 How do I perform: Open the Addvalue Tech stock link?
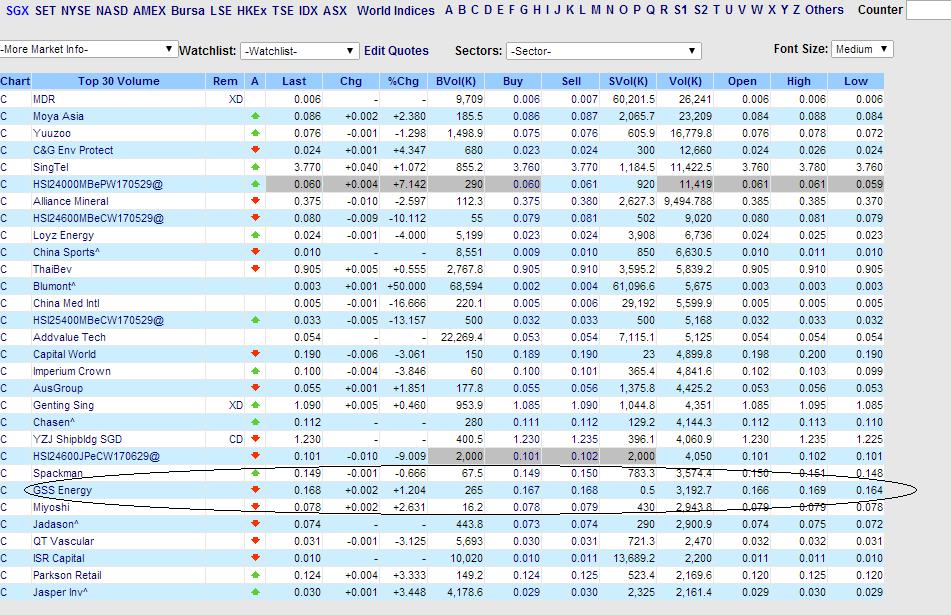click(x=69, y=337)
